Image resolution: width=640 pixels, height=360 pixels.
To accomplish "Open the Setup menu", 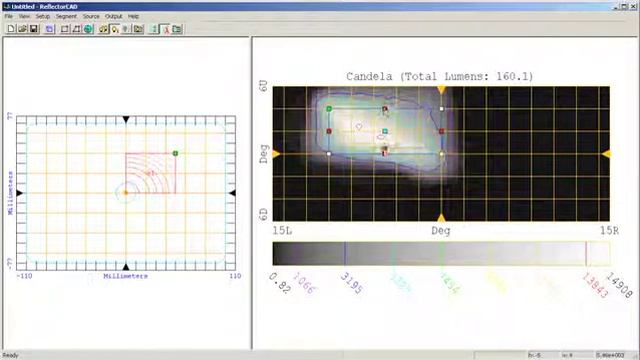I will point(42,16).
